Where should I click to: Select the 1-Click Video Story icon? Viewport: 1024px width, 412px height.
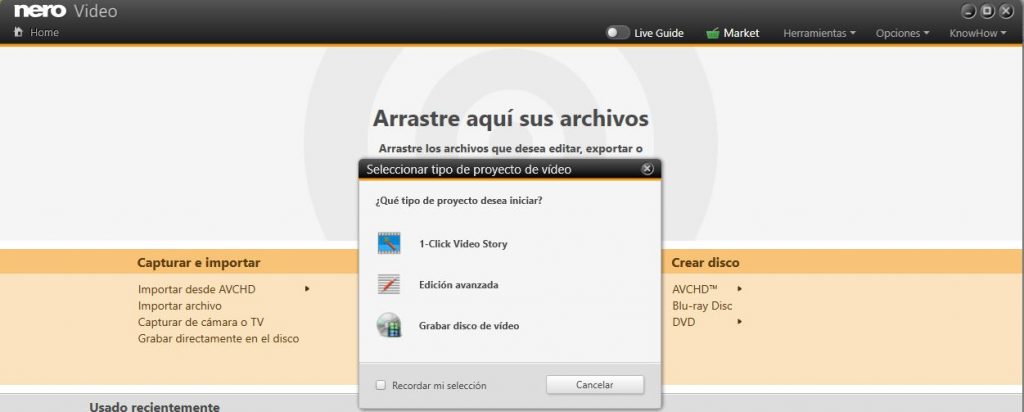(389, 244)
